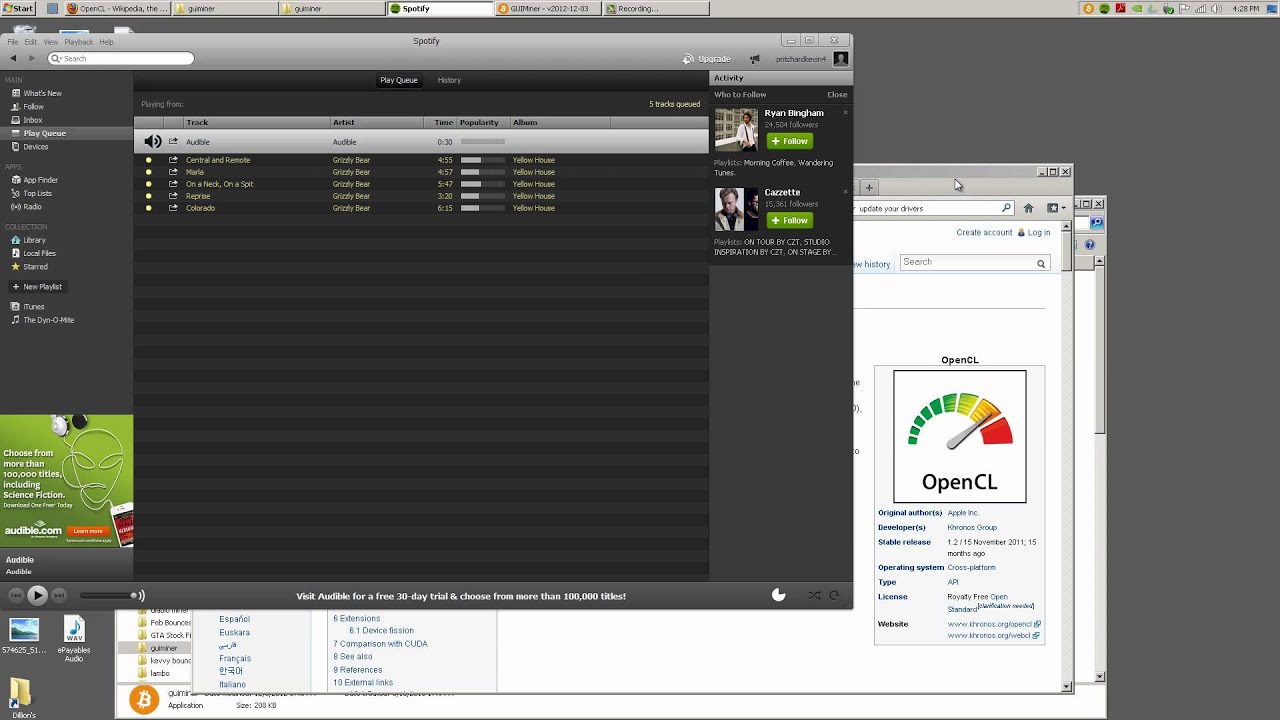Click Create account on Wikipedia
This screenshot has height=720, width=1280.
click(984, 232)
